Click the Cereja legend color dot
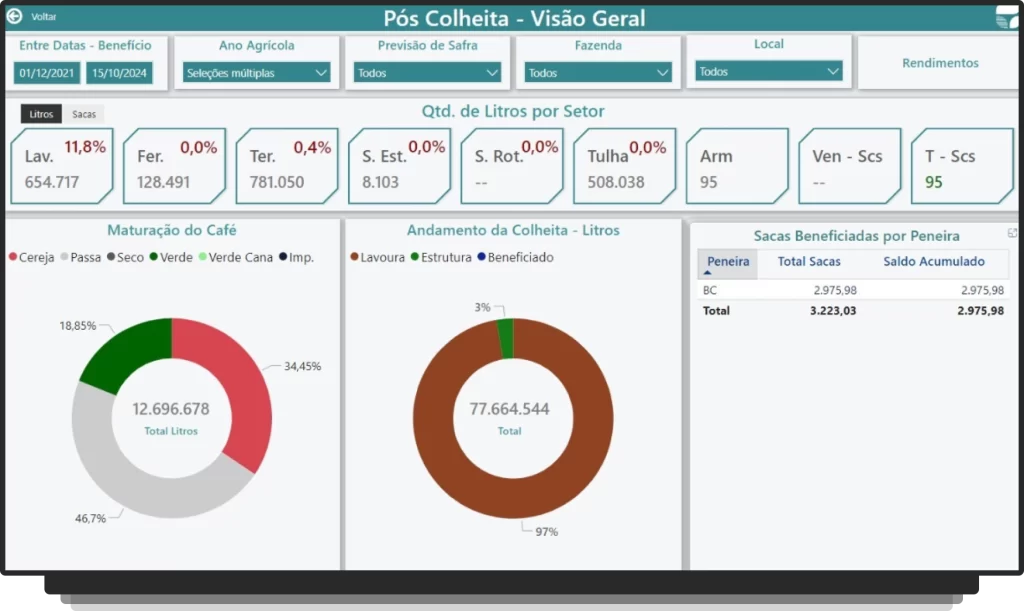Screen dimensions: 1024x611 click(x=13, y=258)
